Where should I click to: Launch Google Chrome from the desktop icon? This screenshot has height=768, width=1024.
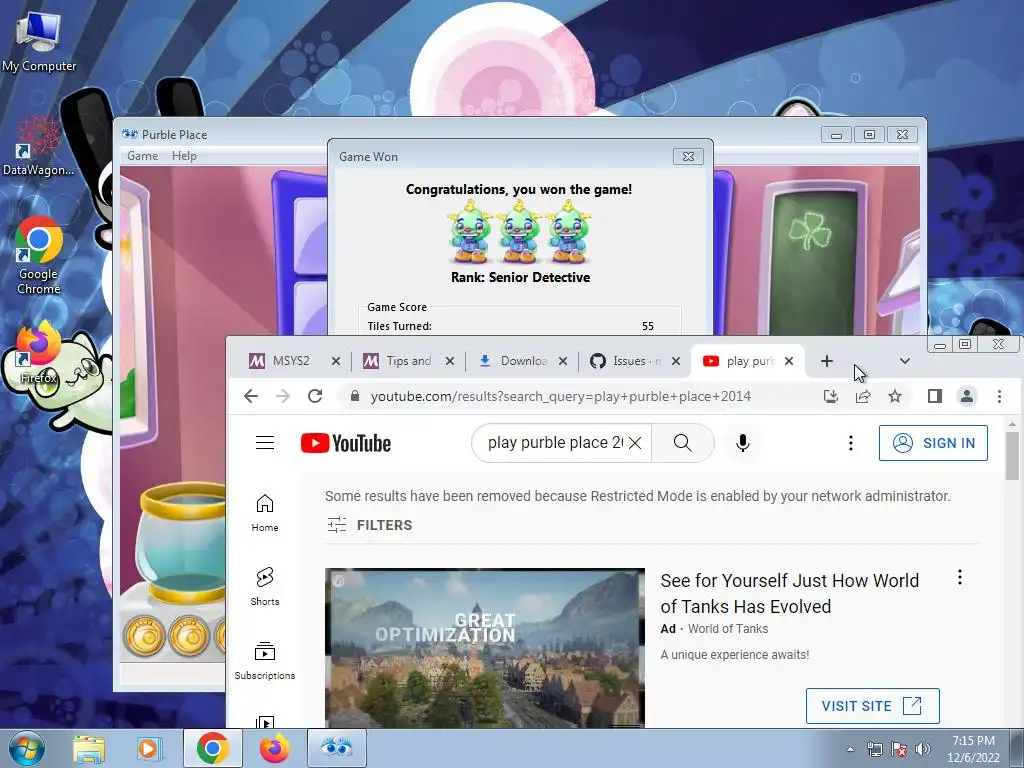tap(39, 255)
